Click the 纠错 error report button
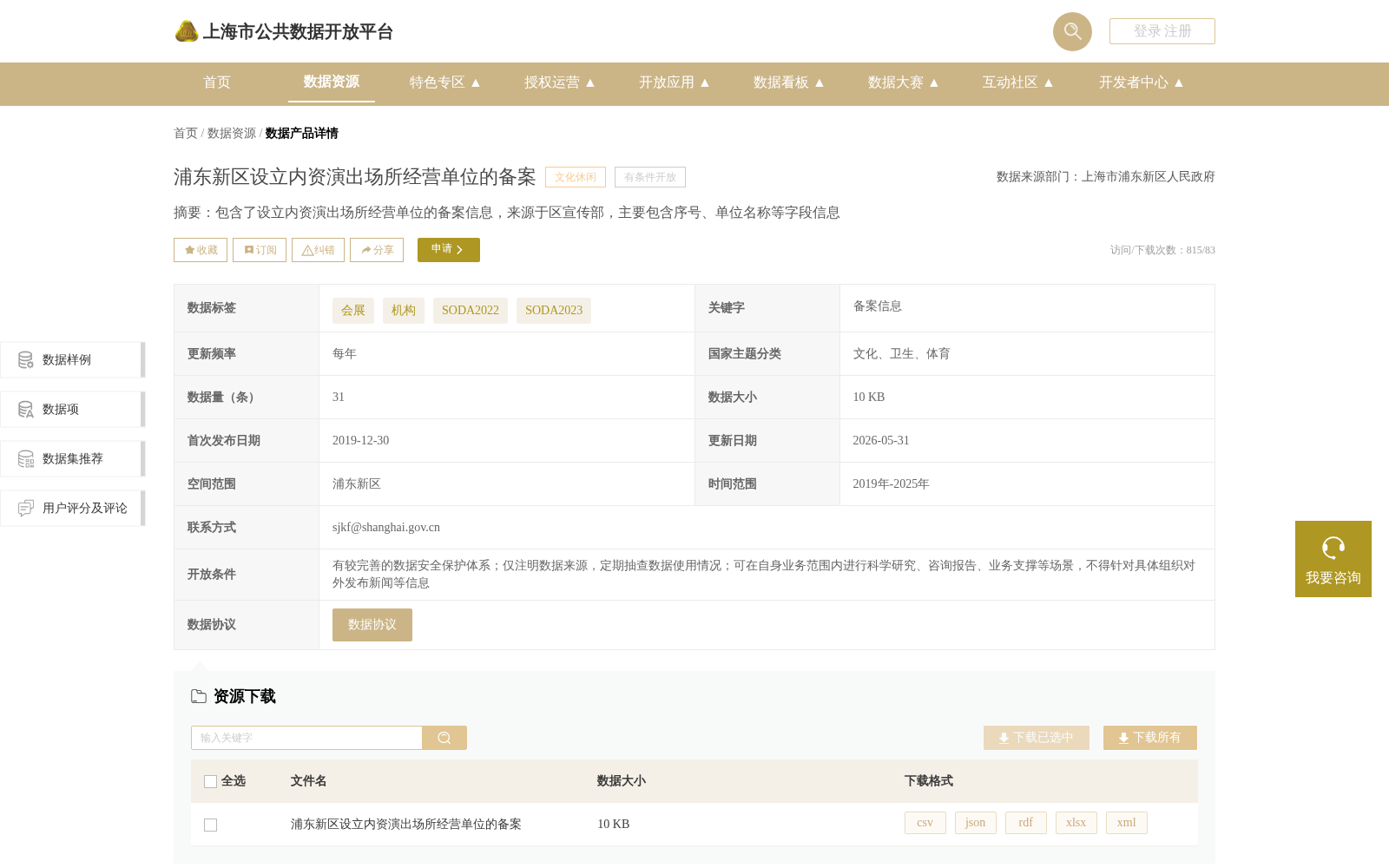The width and height of the screenshot is (1389, 868). click(318, 250)
